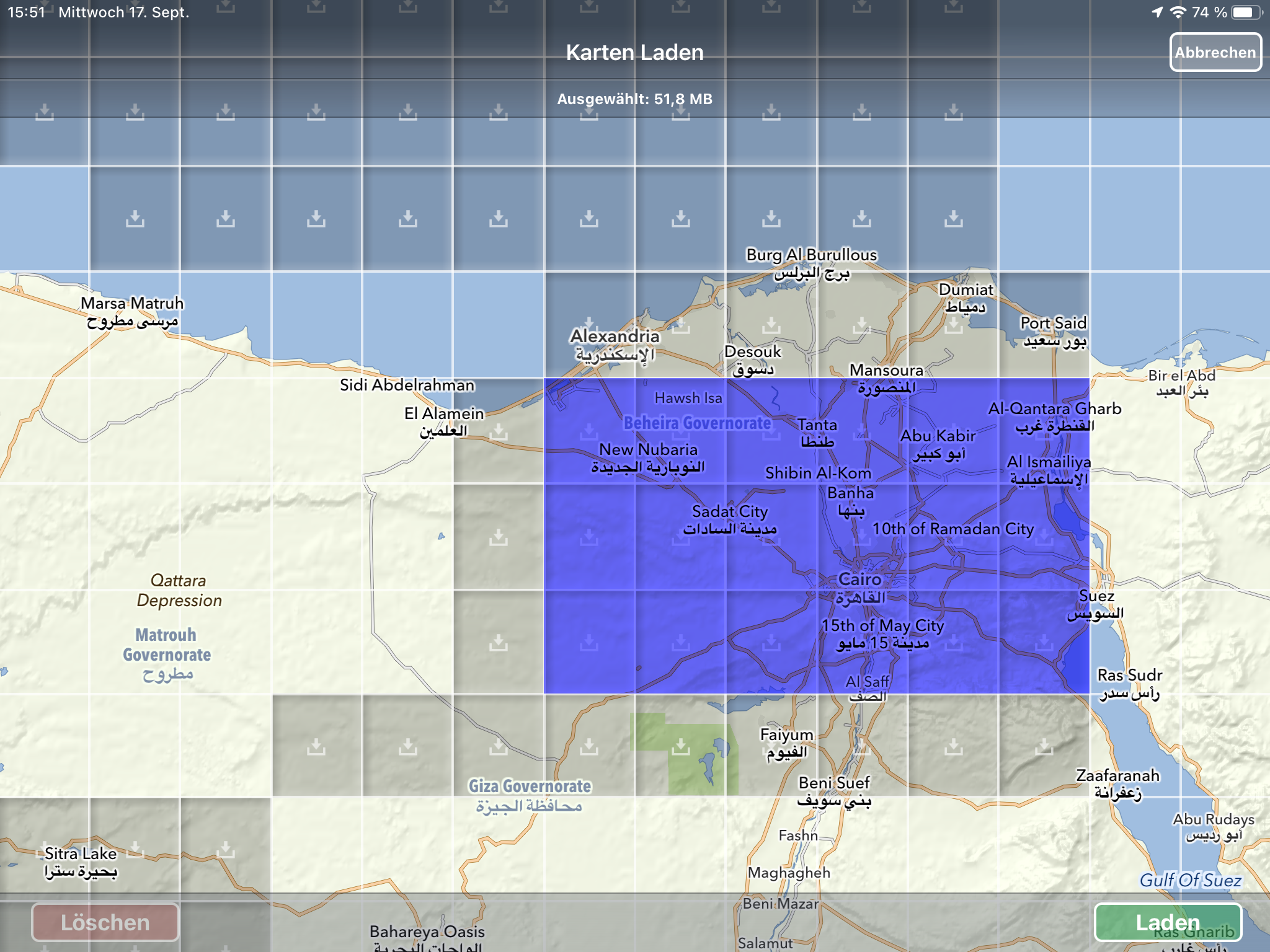Deselect the blue tile containing the Abu Kabir label
Screen dimensions: 1270x952
coord(954,431)
